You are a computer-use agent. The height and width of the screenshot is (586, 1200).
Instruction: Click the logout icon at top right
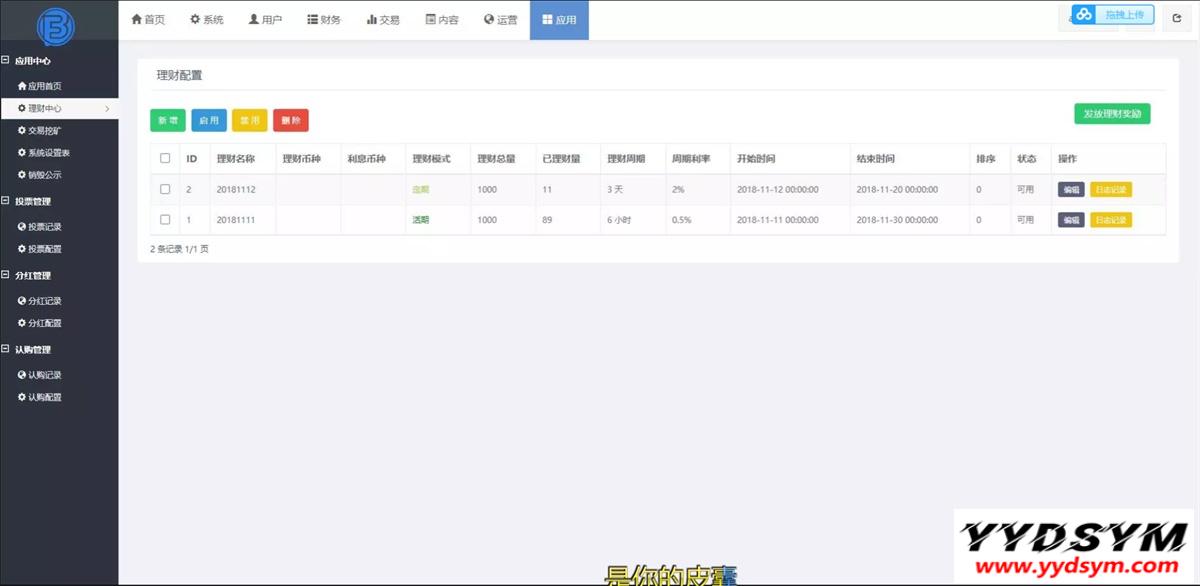[x=1177, y=19]
